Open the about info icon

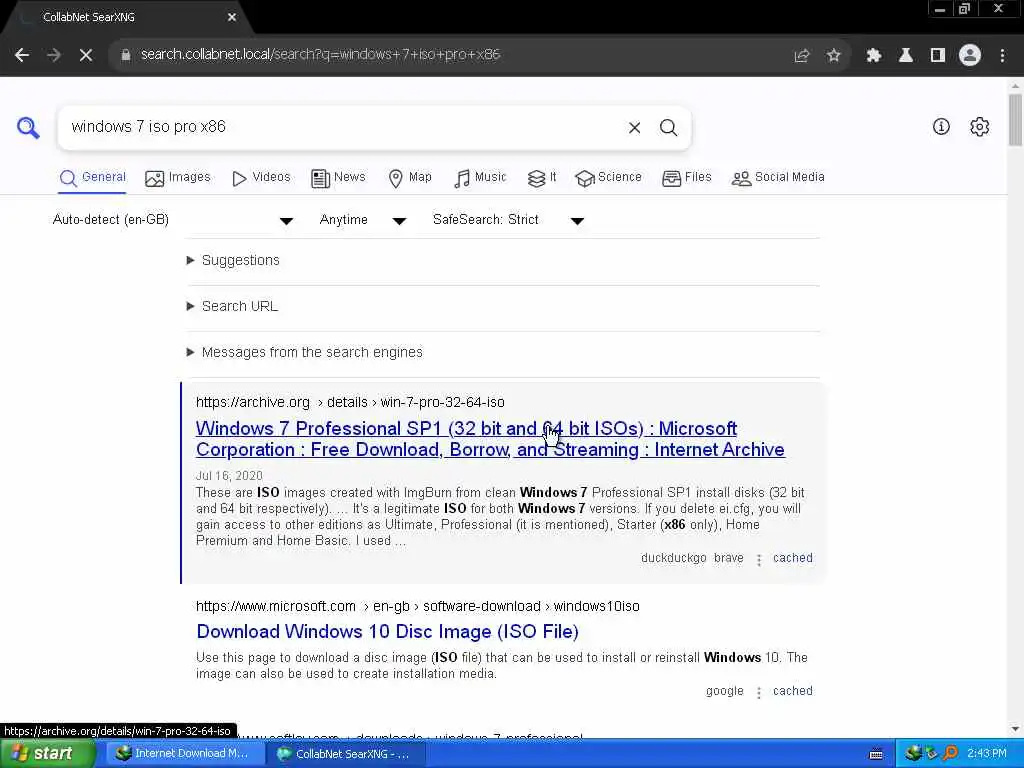click(x=941, y=127)
